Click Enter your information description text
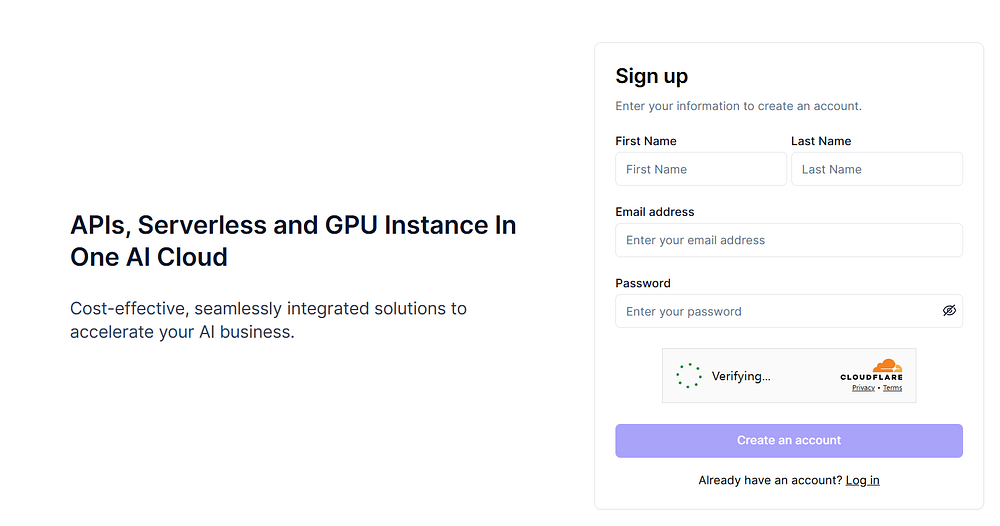1000x526 pixels. (738, 106)
